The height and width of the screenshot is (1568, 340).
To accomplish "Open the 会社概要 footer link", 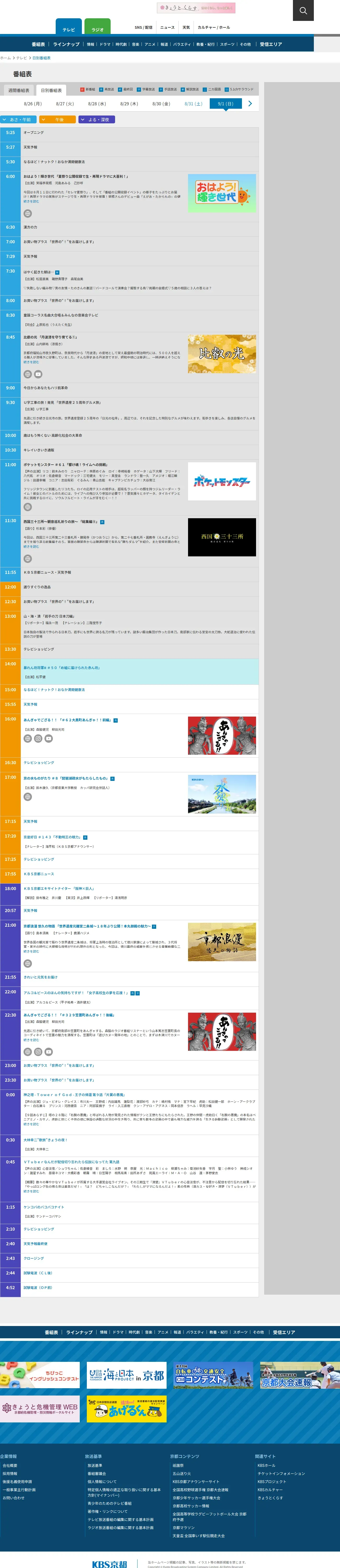I will 10,1466.
